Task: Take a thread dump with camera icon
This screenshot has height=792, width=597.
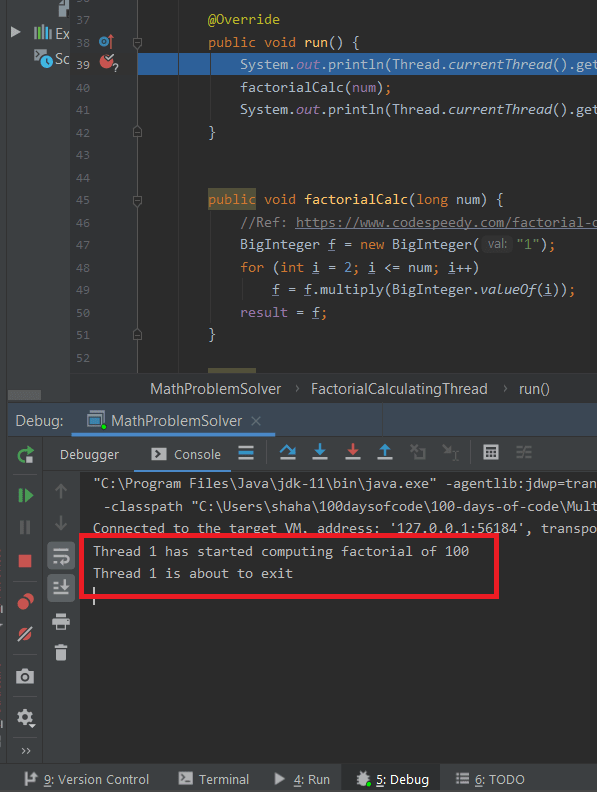Action: click(x=25, y=676)
